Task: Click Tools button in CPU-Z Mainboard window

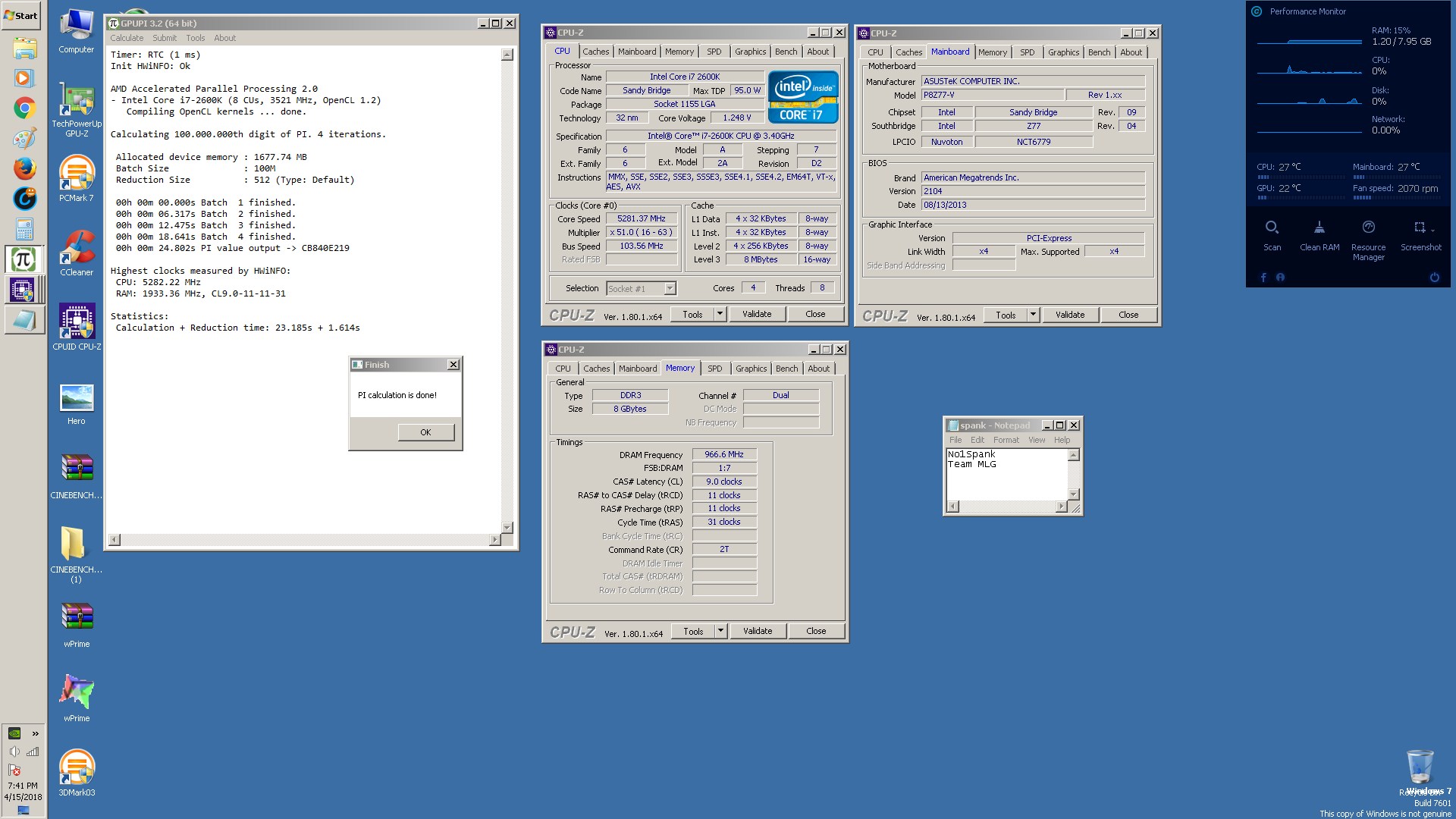Action: (1006, 315)
